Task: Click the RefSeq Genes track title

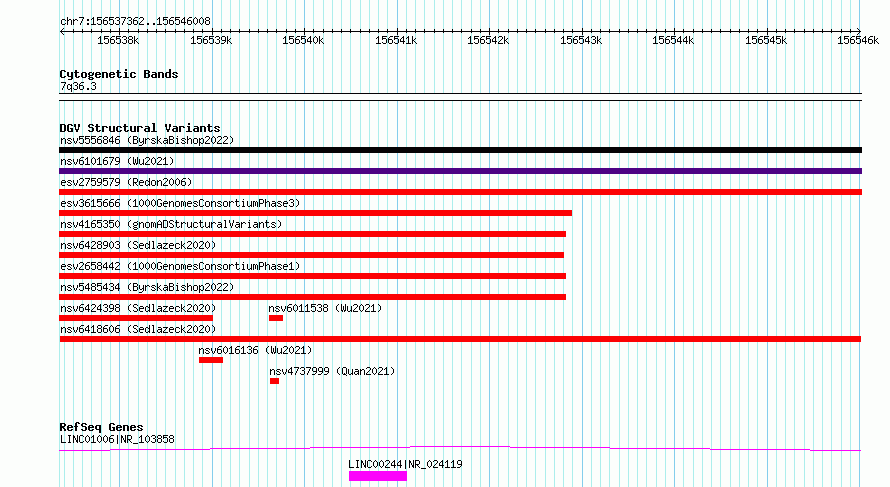Action: pos(101,427)
